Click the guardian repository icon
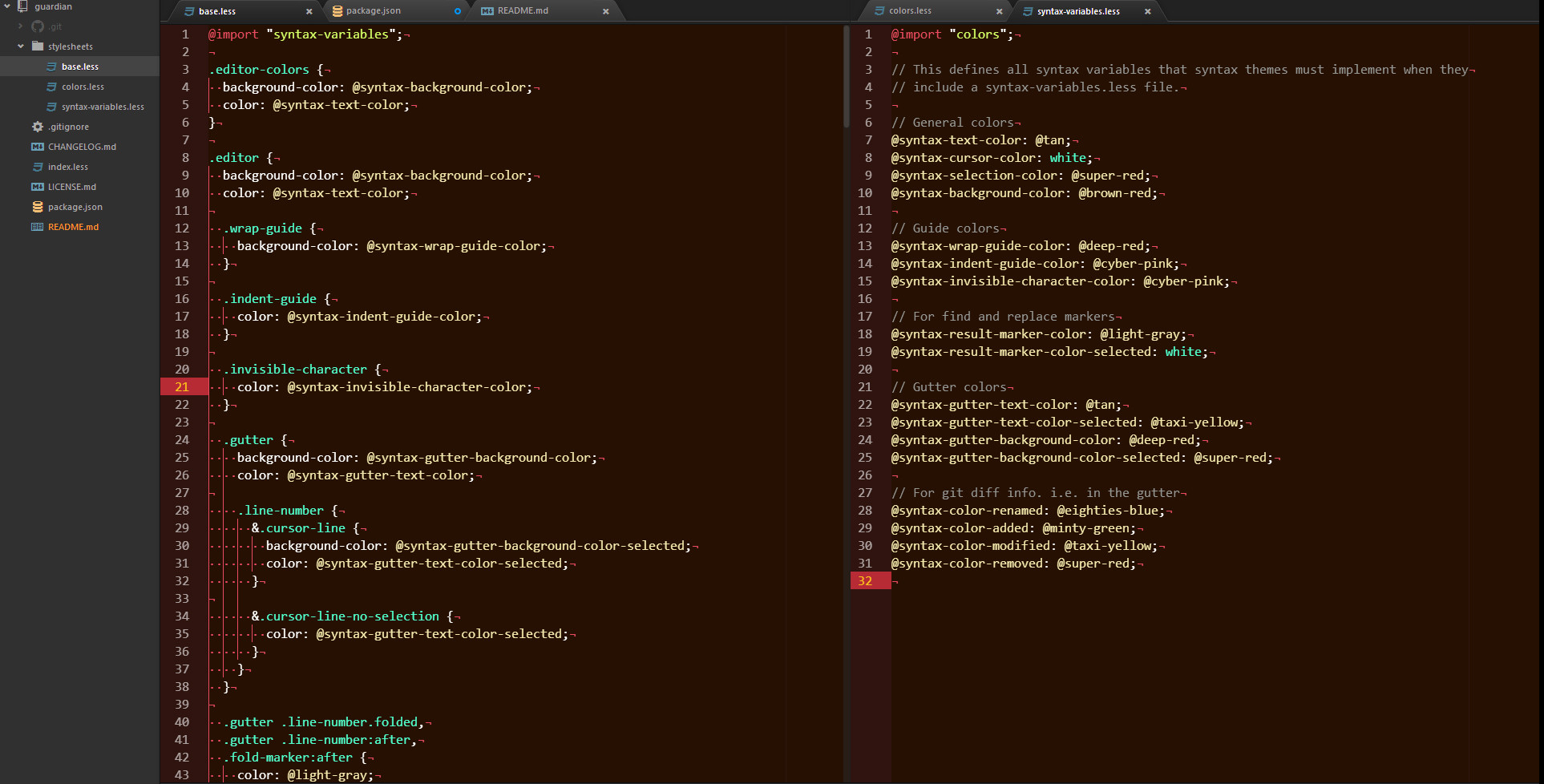 tap(22, 6)
